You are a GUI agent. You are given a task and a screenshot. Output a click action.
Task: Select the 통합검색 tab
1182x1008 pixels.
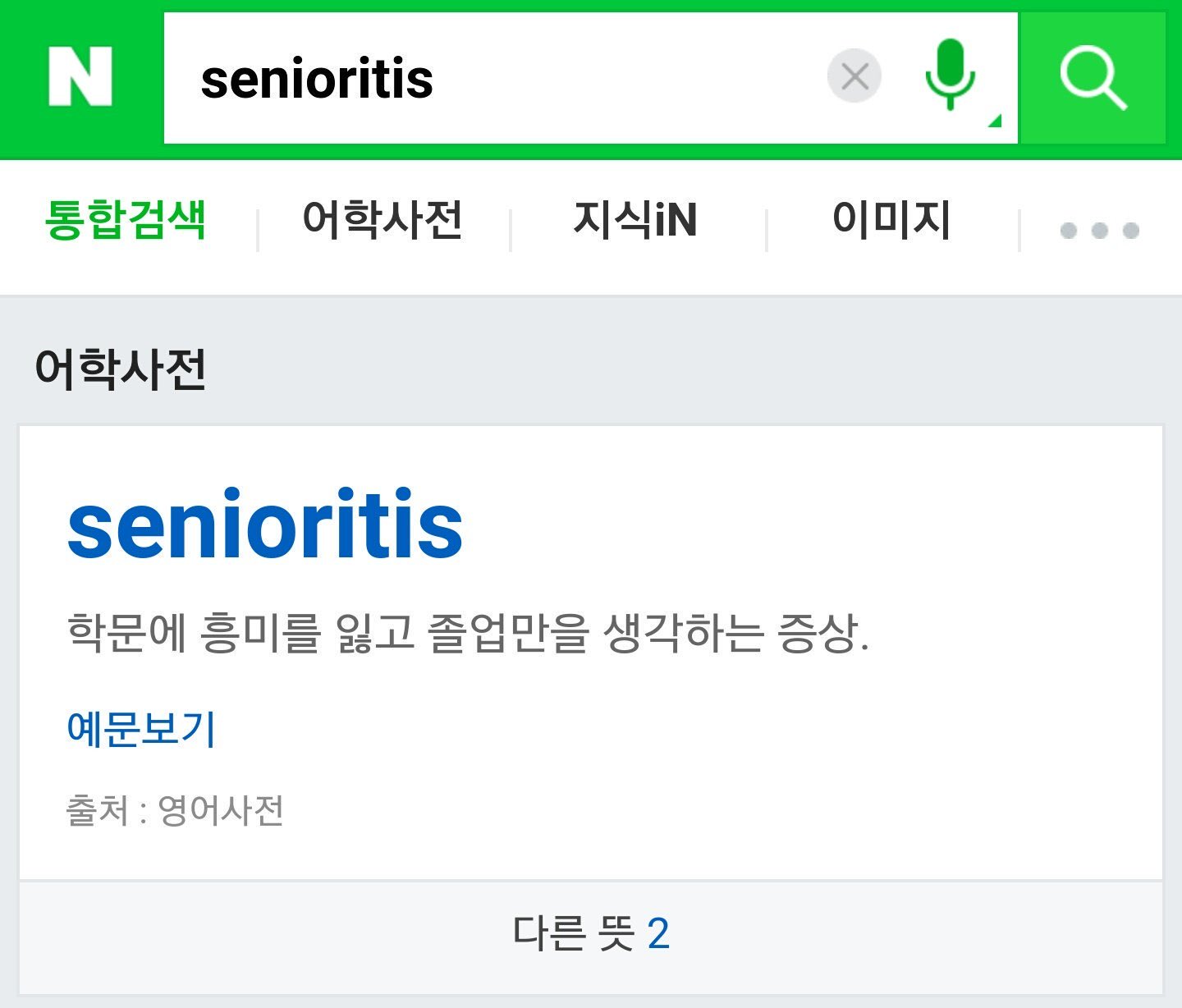(125, 220)
